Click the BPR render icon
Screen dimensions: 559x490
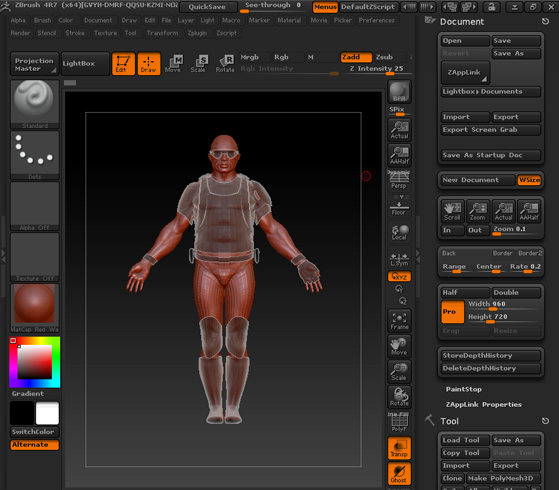(x=399, y=91)
